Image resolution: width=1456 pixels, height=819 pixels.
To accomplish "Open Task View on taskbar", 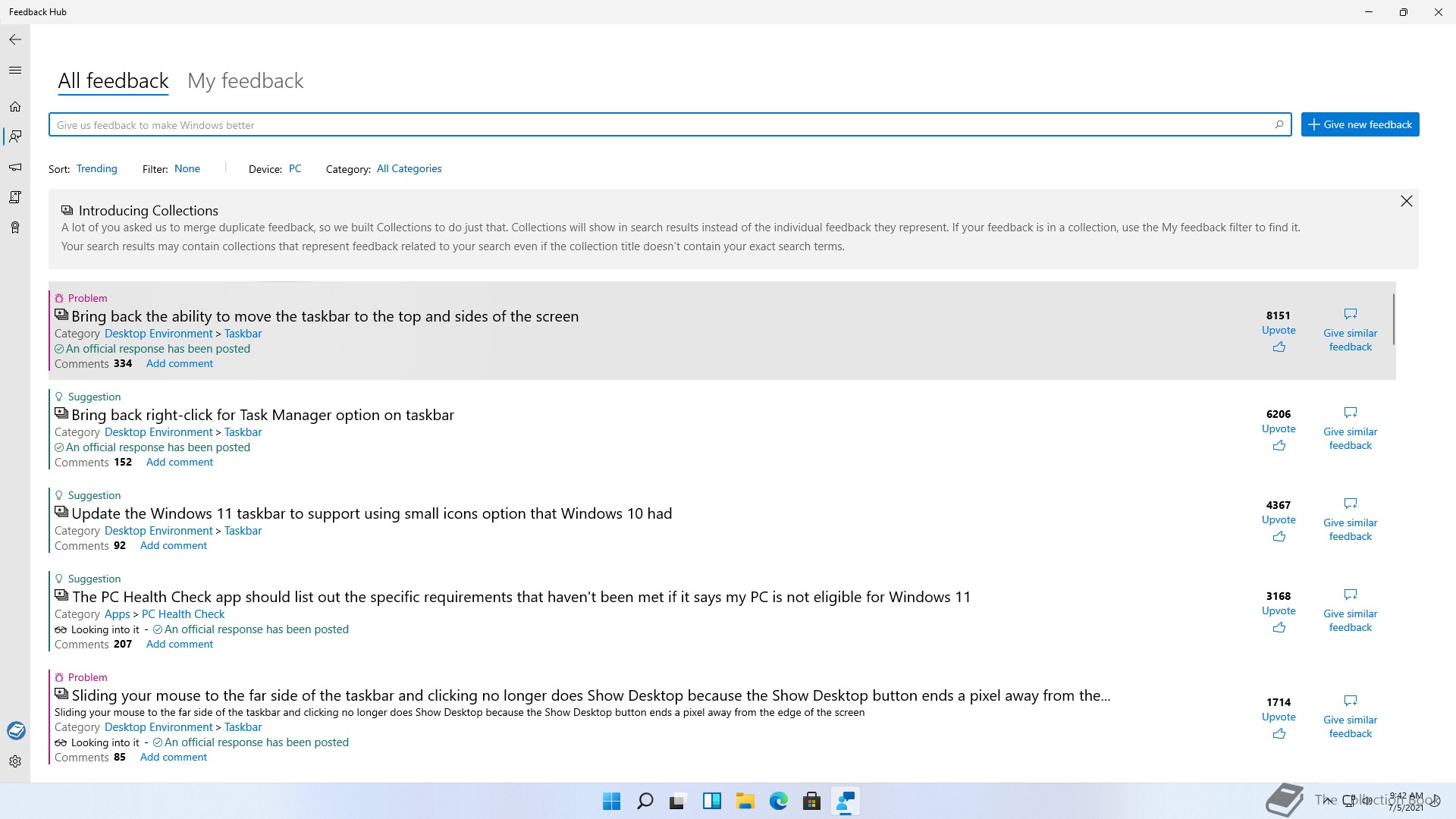I will (x=678, y=802).
